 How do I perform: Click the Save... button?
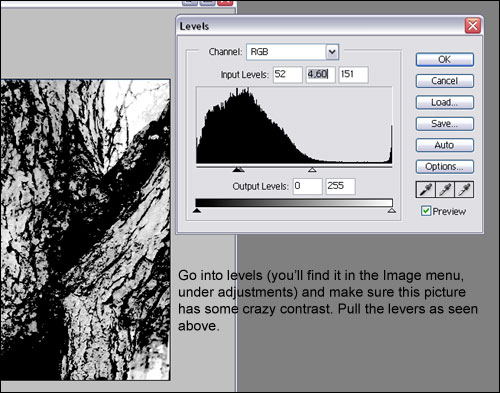pyautogui.click(x=445, y=124)
